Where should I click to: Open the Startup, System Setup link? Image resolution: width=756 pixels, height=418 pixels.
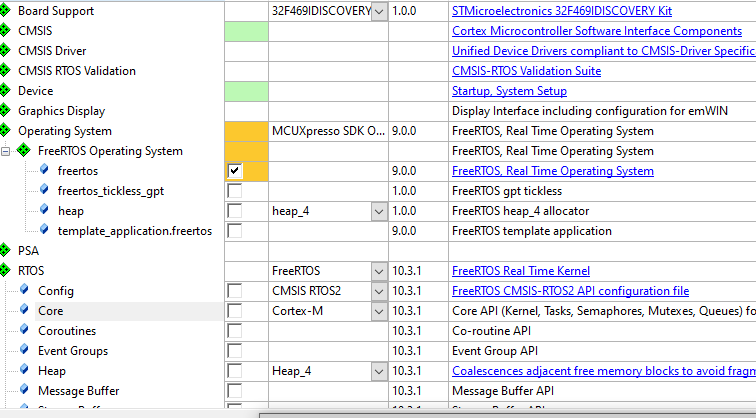[509, 91]
